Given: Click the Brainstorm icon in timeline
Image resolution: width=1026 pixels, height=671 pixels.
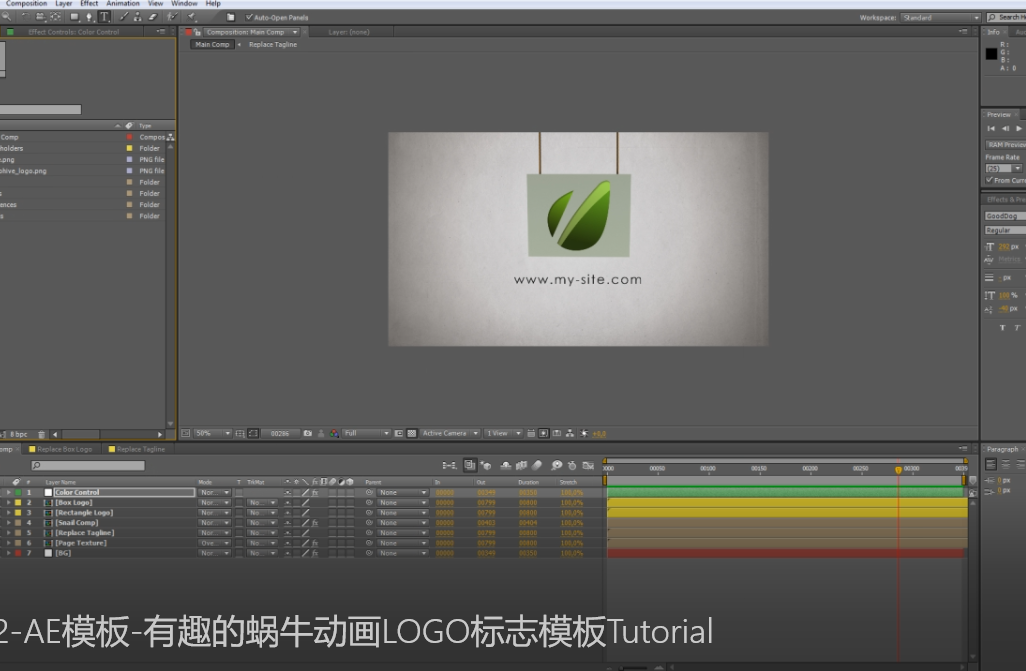Looking at the screenshot, I should pyautogui.click(x=557, y=465).
